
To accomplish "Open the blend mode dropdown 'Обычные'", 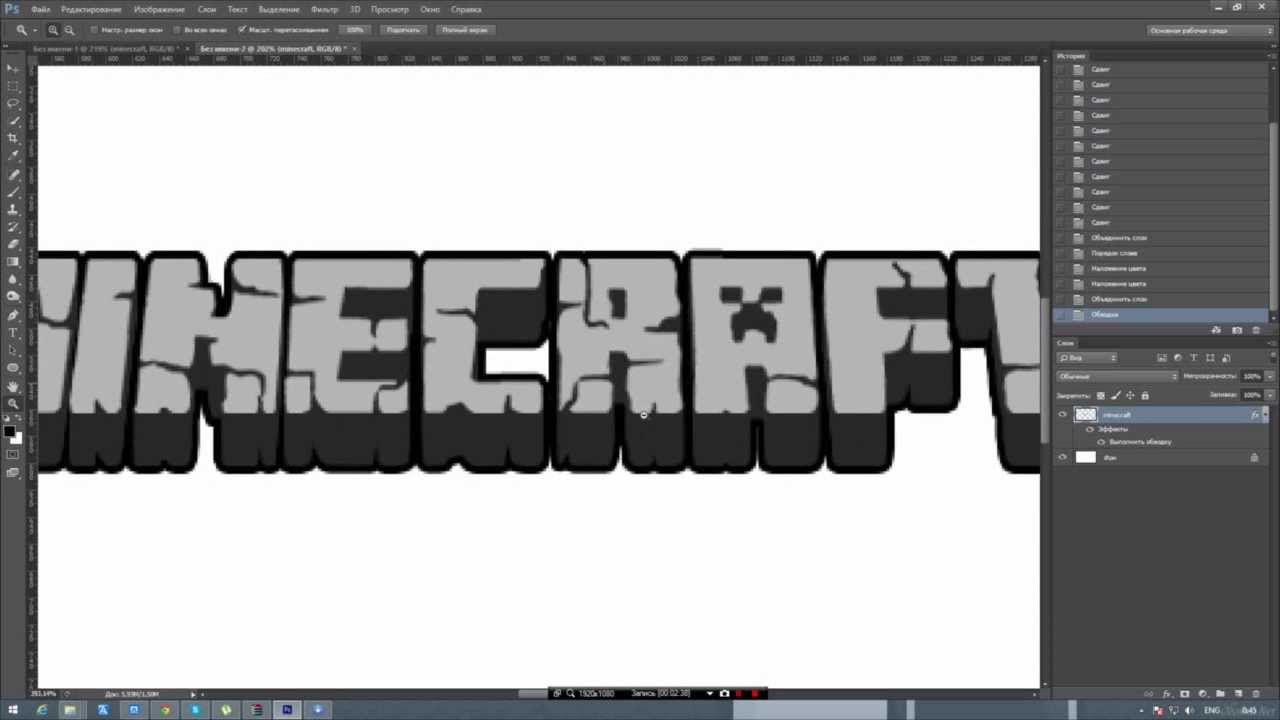I will point(1118,376).
